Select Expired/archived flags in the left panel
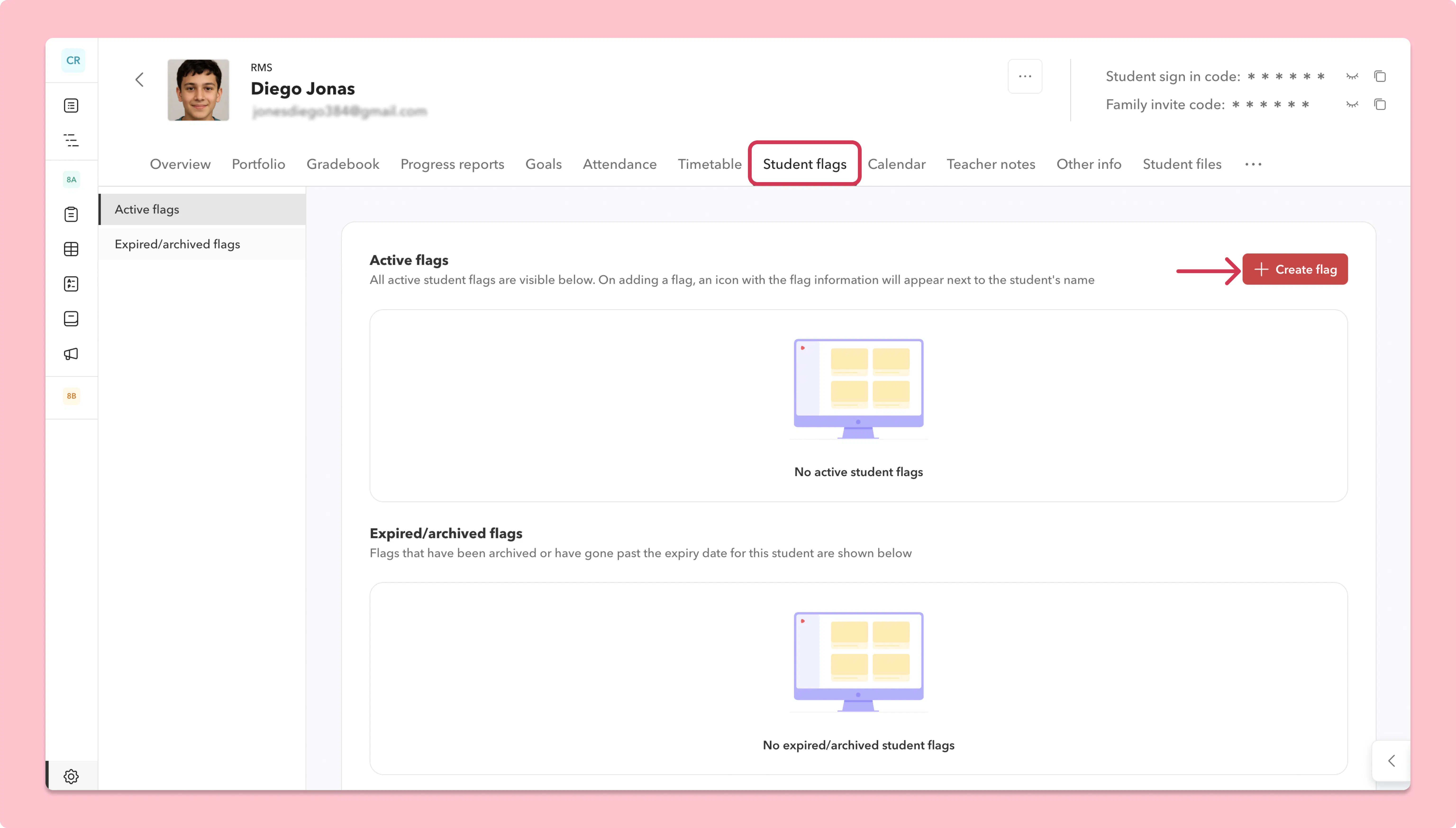The width and height of the screenshot is (1456, 828). [x=202, y=244]
